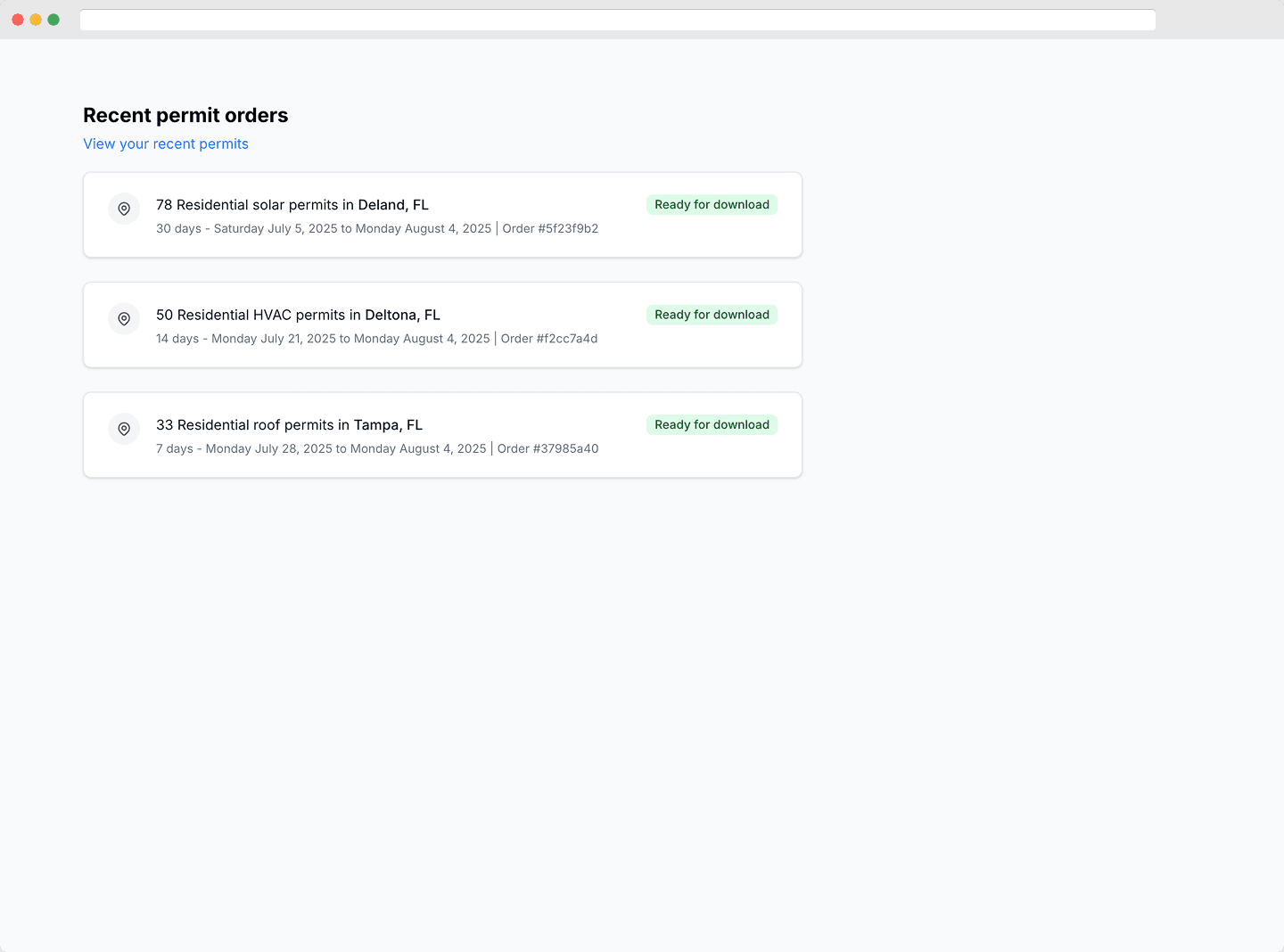Focus the browser address bar

617,20
